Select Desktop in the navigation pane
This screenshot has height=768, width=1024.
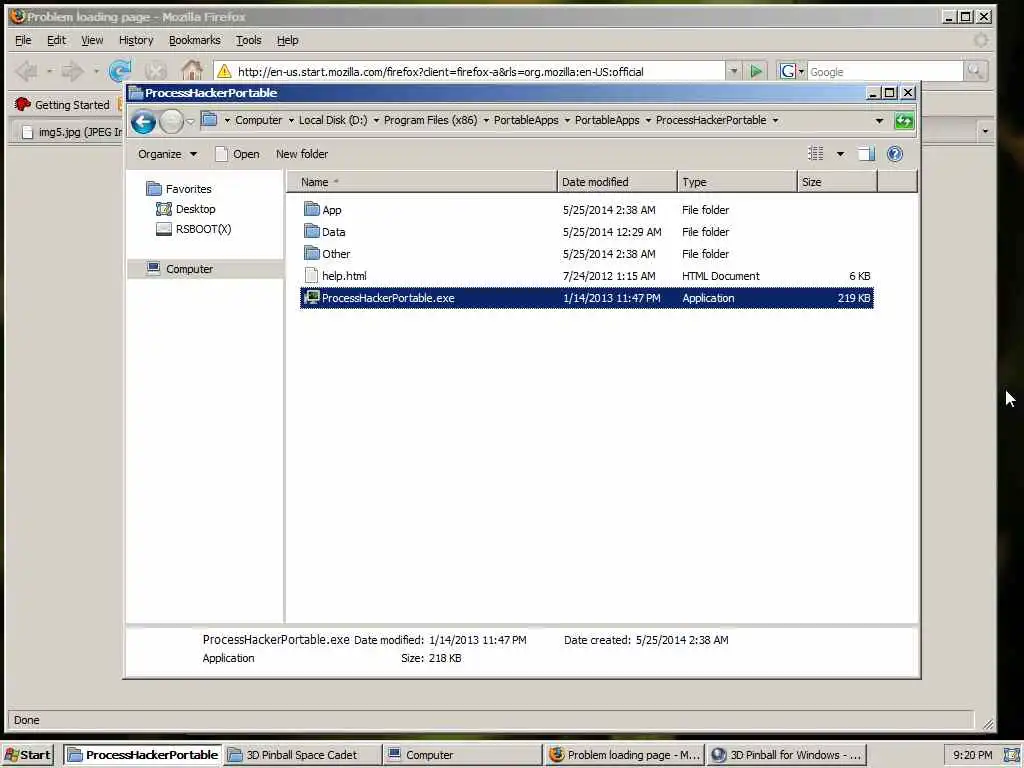186,209
